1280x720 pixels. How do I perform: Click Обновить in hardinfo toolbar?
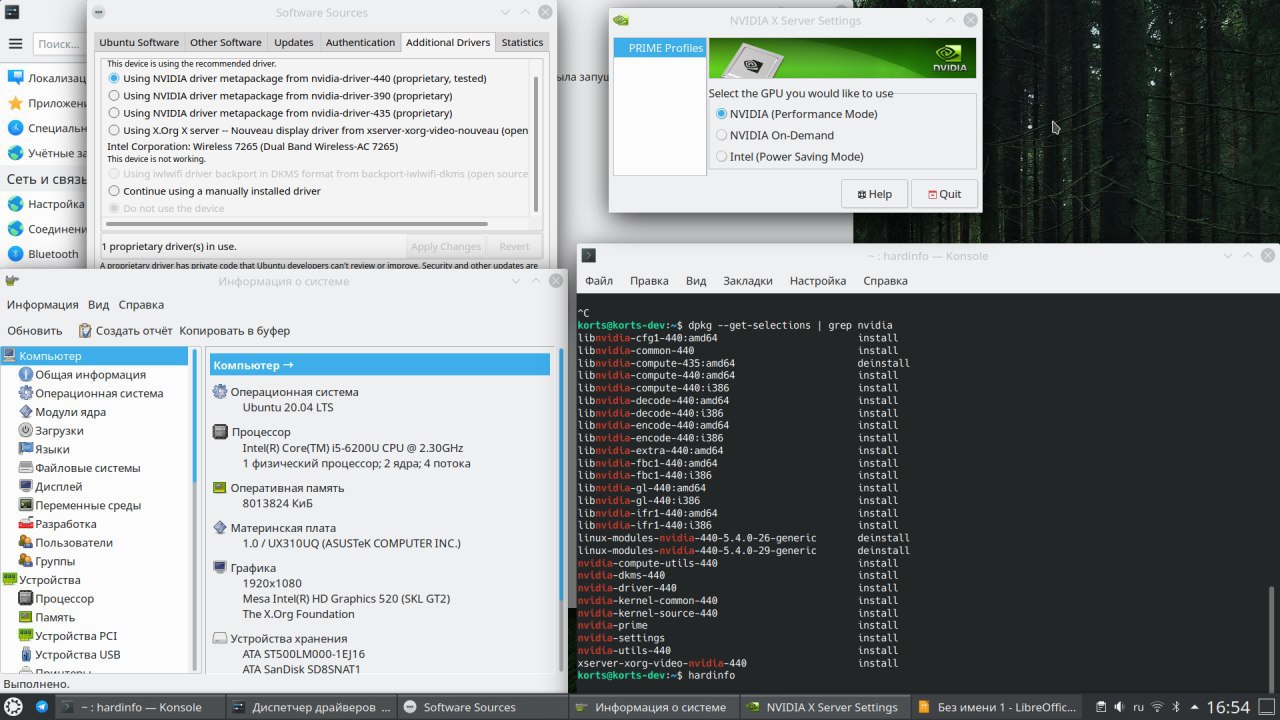pos(35,330)
